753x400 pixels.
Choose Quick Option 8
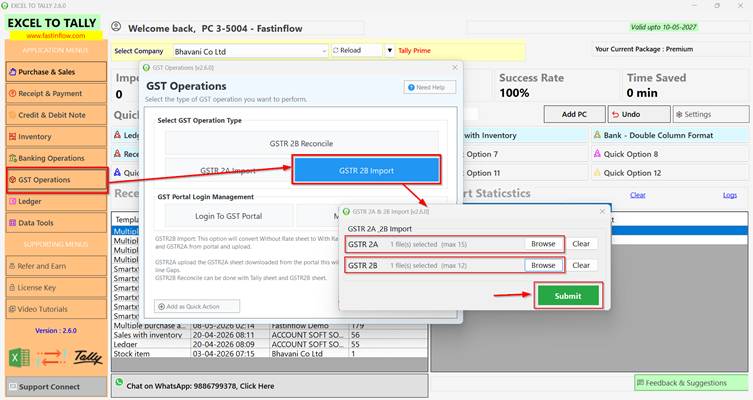(670, 154)
